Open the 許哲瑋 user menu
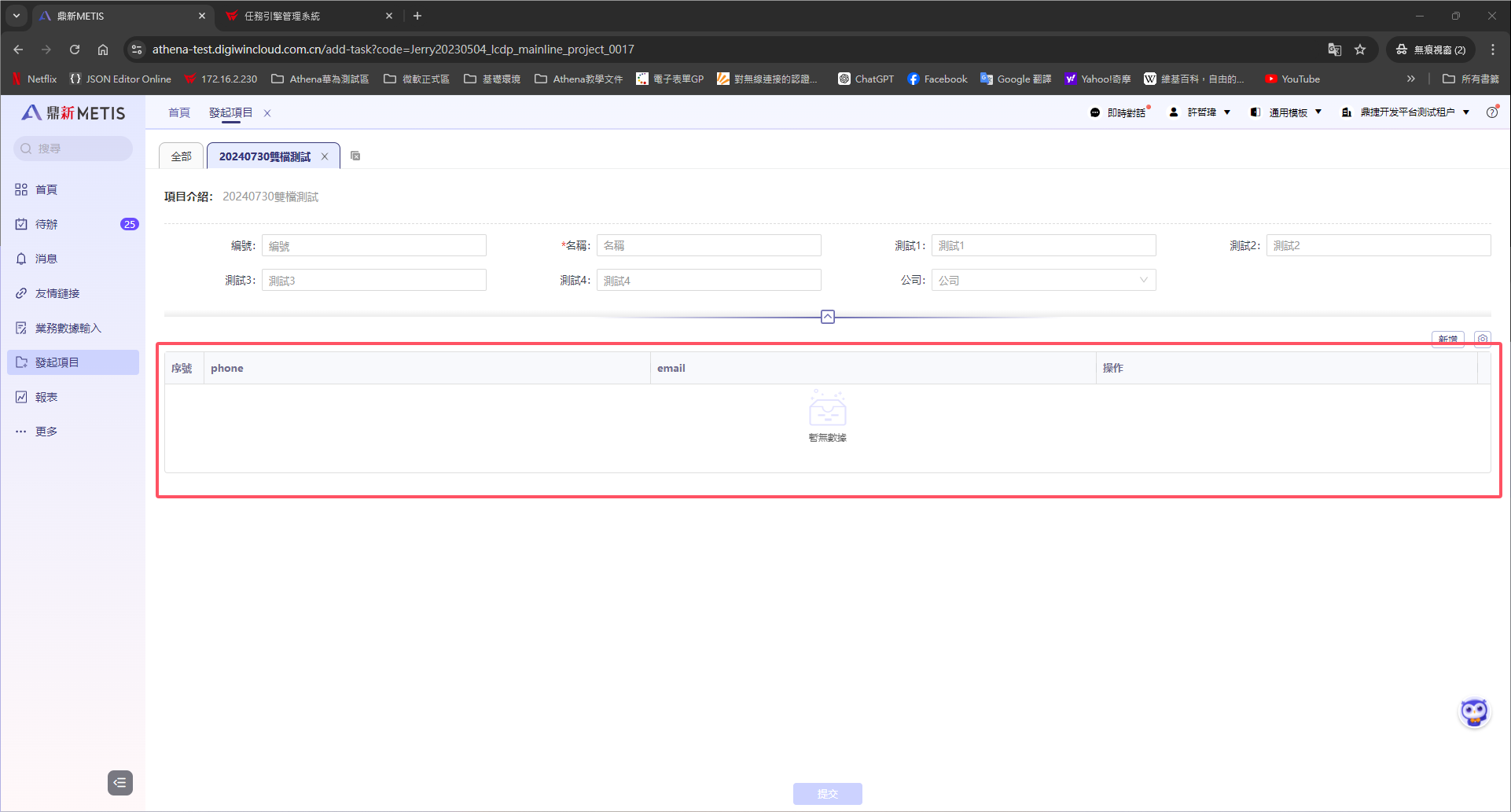This screenshot has height=812, width=1511. pos(1200,112)
